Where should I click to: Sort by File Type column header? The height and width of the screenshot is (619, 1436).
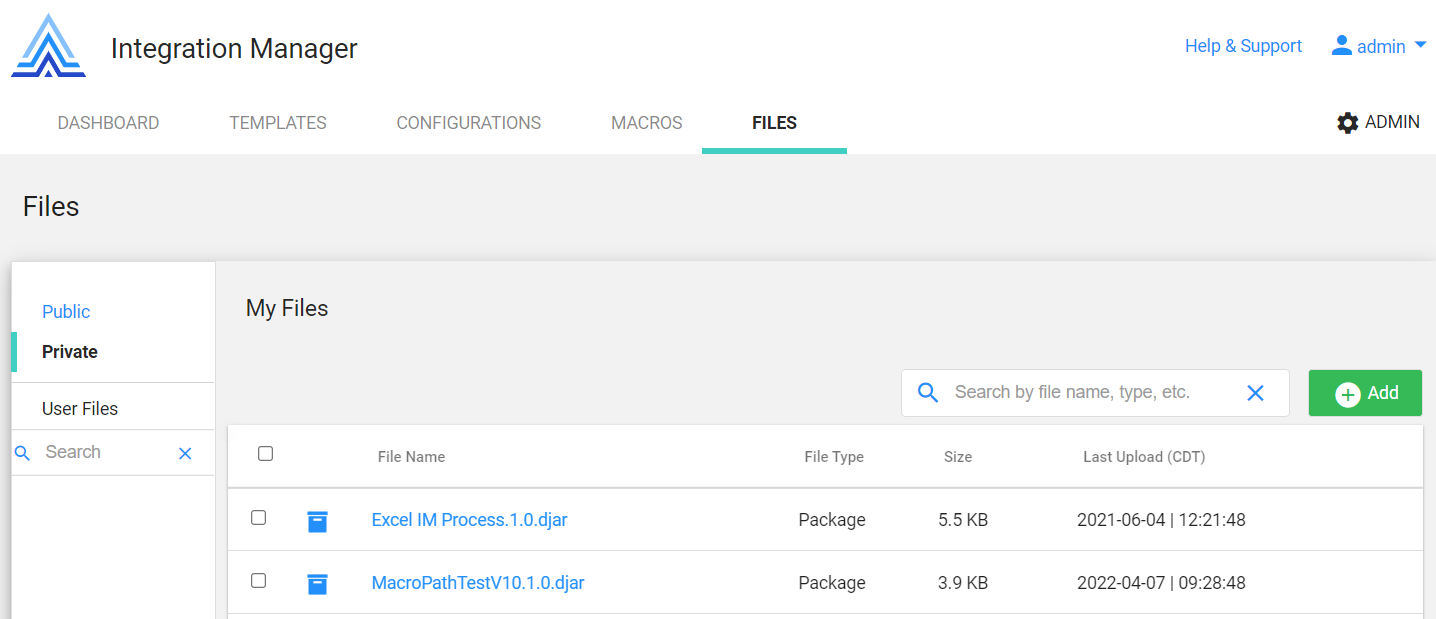pos(834,457)
